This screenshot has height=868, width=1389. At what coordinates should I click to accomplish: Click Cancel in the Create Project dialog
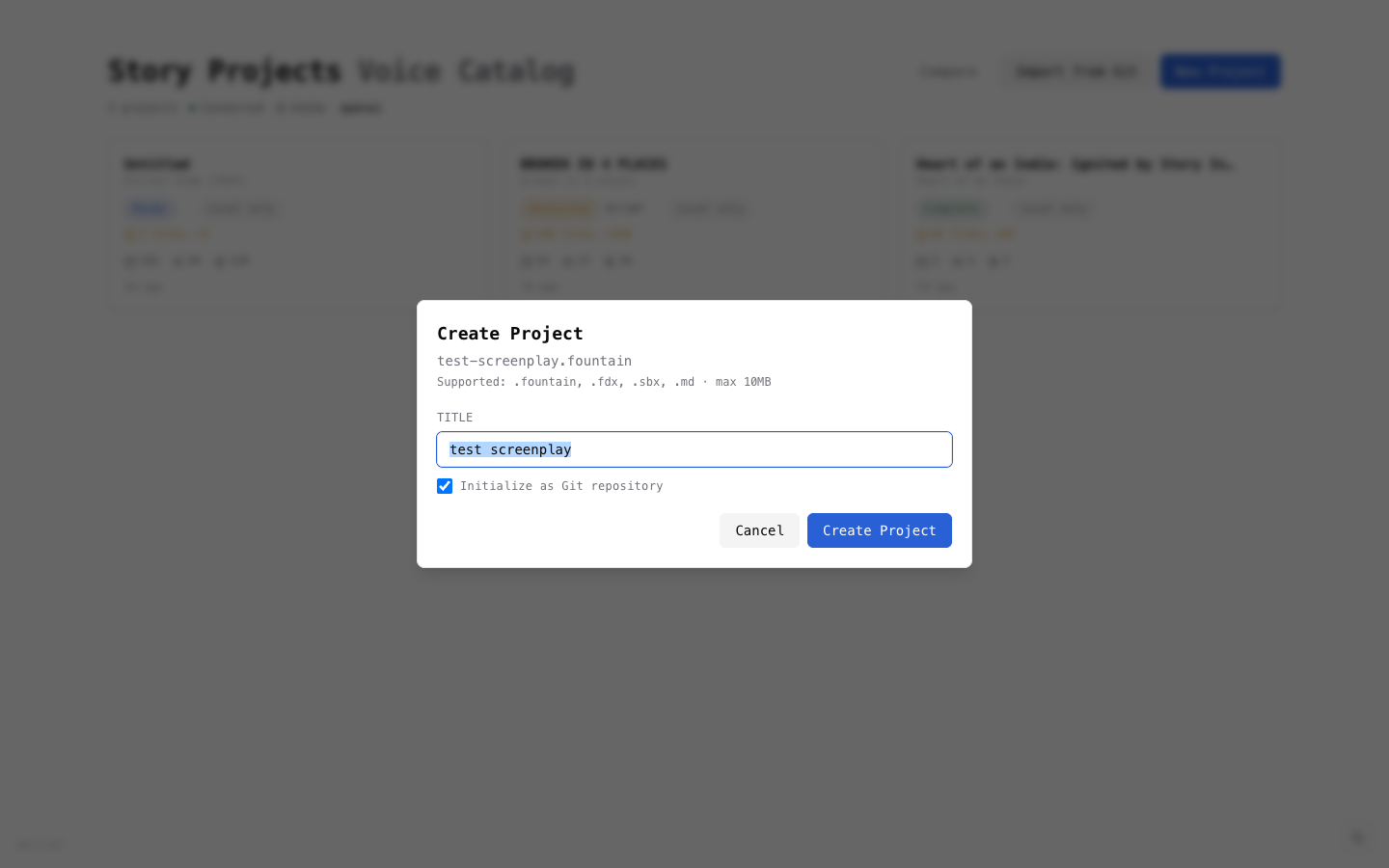pos(759,530)
